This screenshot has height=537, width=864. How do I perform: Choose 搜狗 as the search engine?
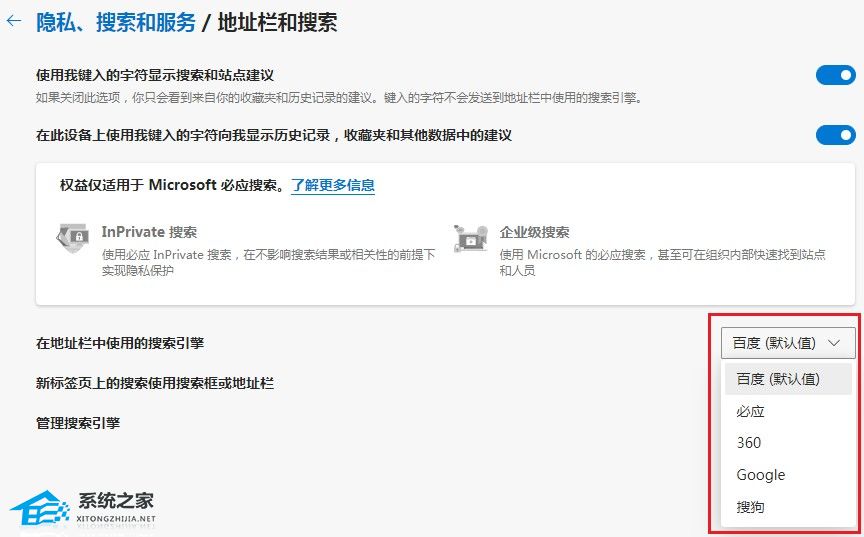(x=788, y=507)
